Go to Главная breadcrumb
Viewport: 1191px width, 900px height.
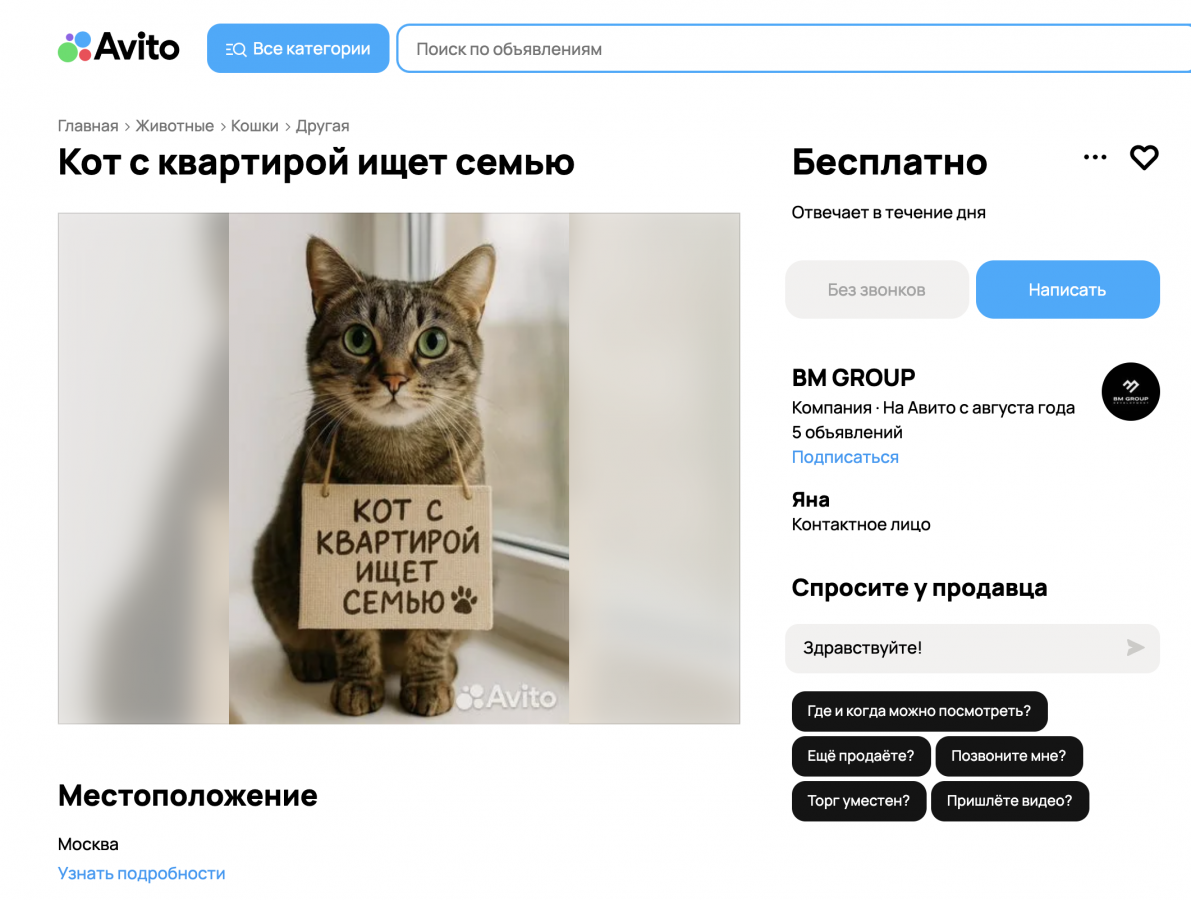click(88, 126)
